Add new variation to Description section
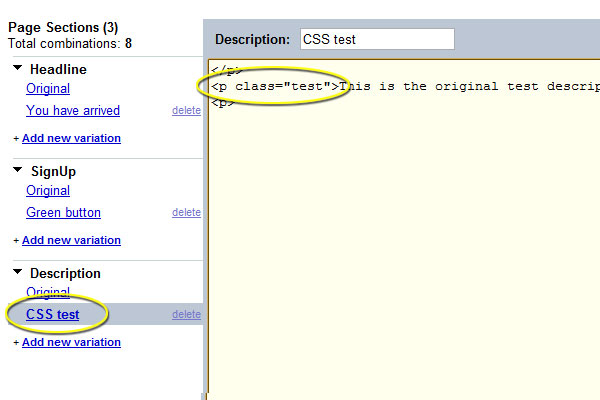The width and height of the screenshot is (600, 400). 71,342
